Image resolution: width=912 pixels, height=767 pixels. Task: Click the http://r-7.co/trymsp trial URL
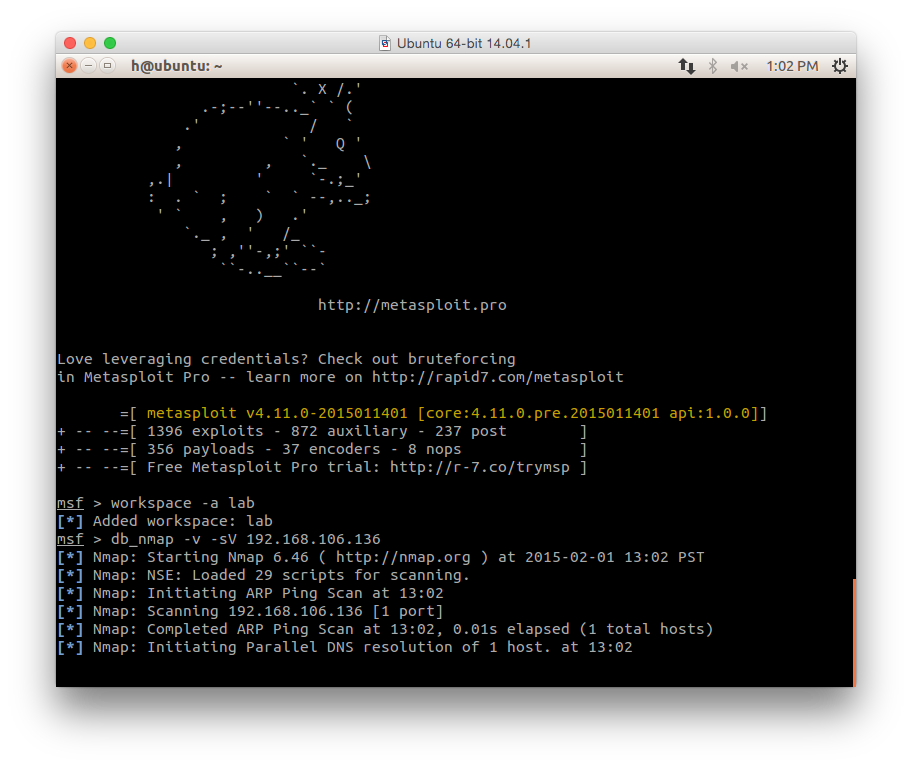(x=479, y=468)
